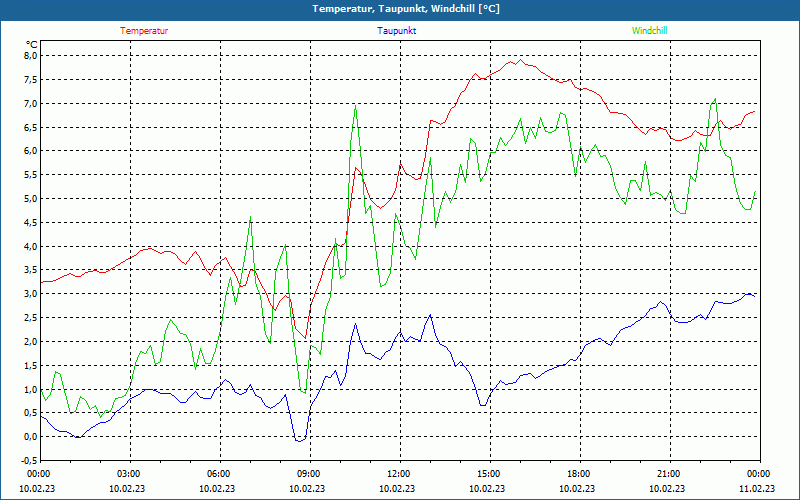Click the 11.02.23 date label on the x-axis
This screenshot has height=500, width=800.
pyautogui.click(x=757, y=489)
